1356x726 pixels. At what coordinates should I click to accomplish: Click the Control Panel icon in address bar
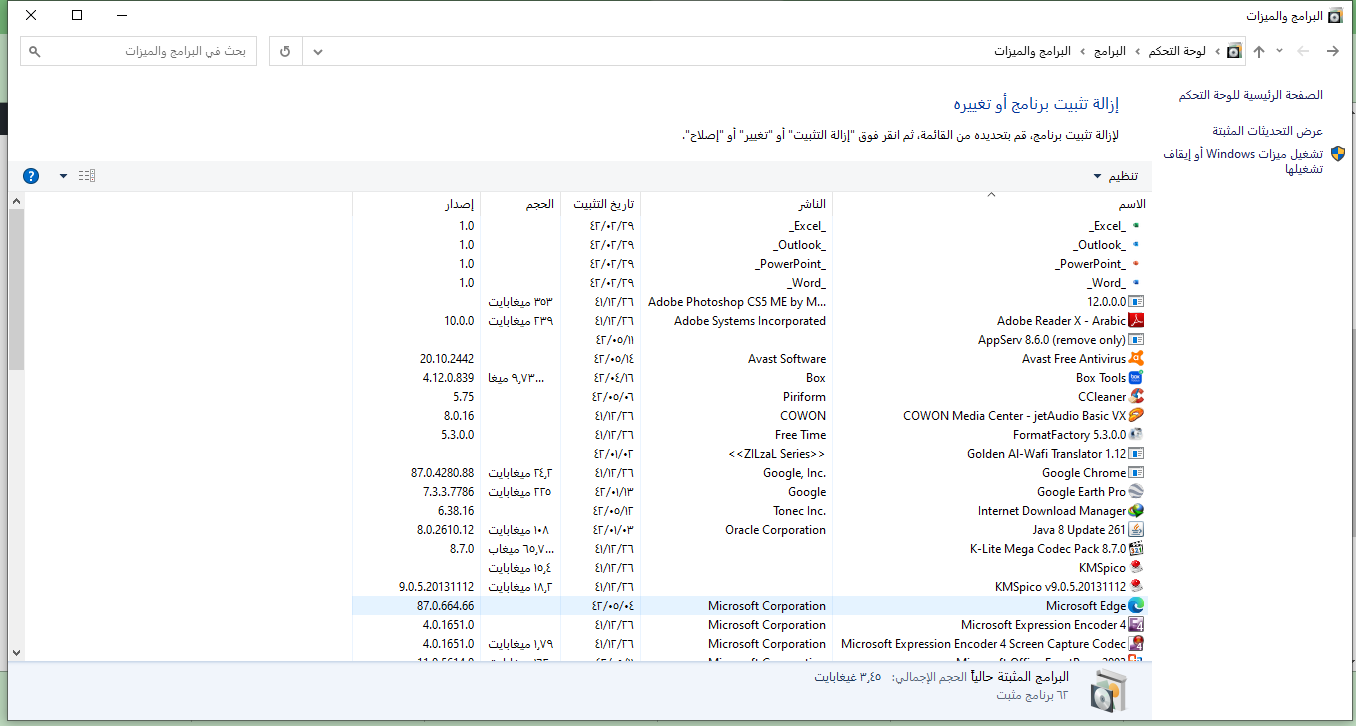click(x=1235, y=51)
